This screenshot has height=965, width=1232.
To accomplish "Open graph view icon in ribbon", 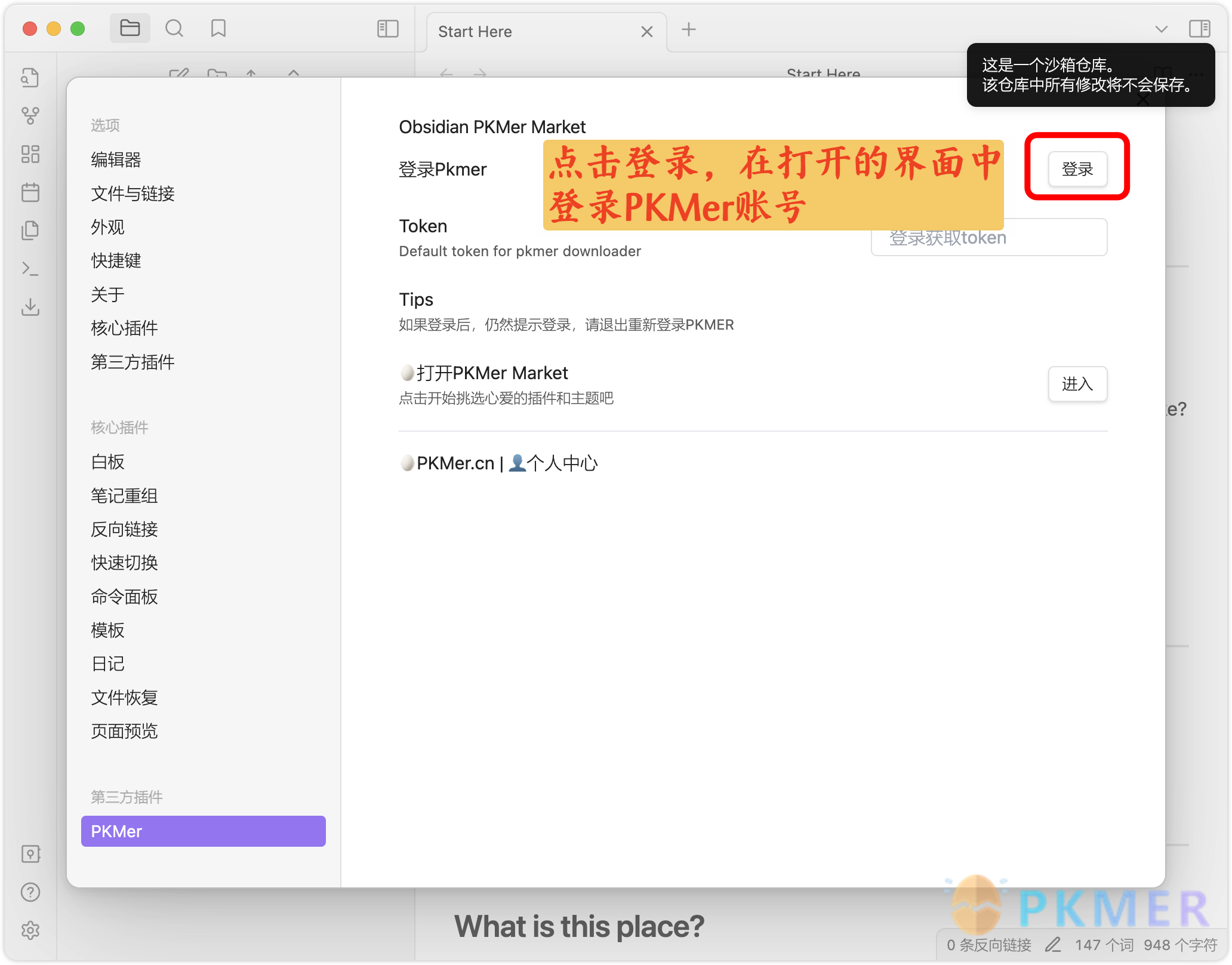I will 30,116.
